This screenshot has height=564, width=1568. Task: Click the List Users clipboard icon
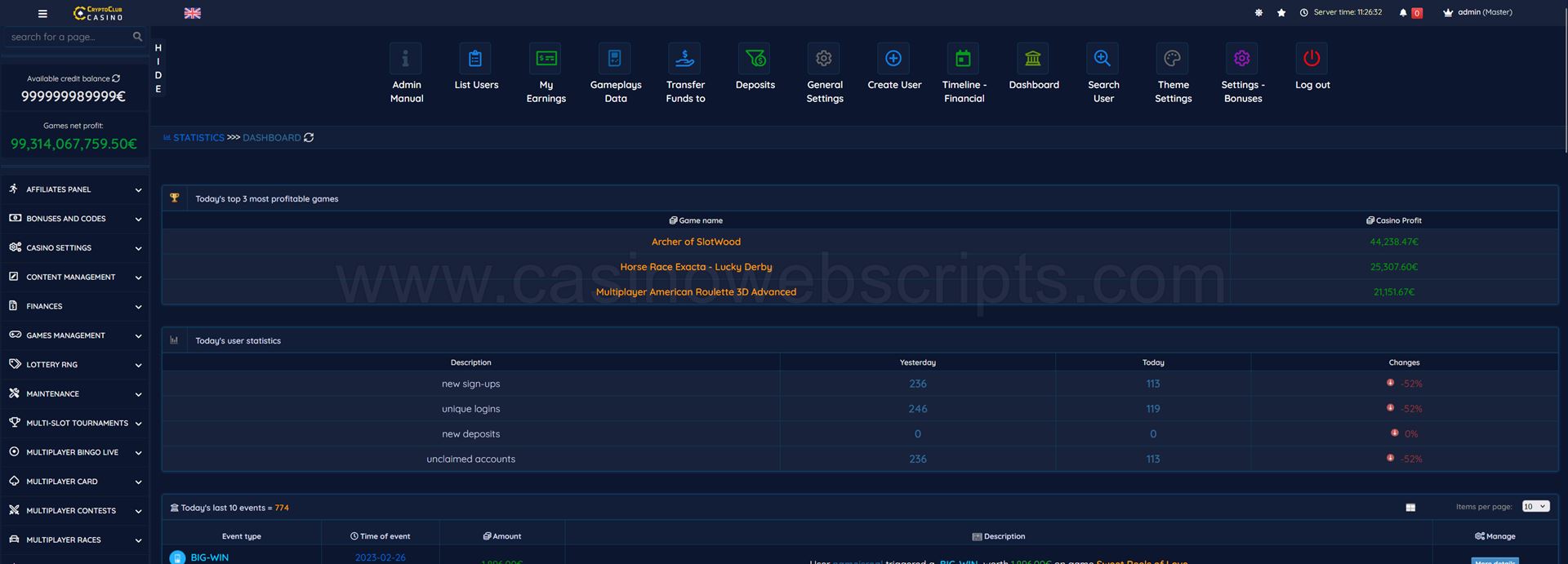pyautogui.click(x=475, y=59)
